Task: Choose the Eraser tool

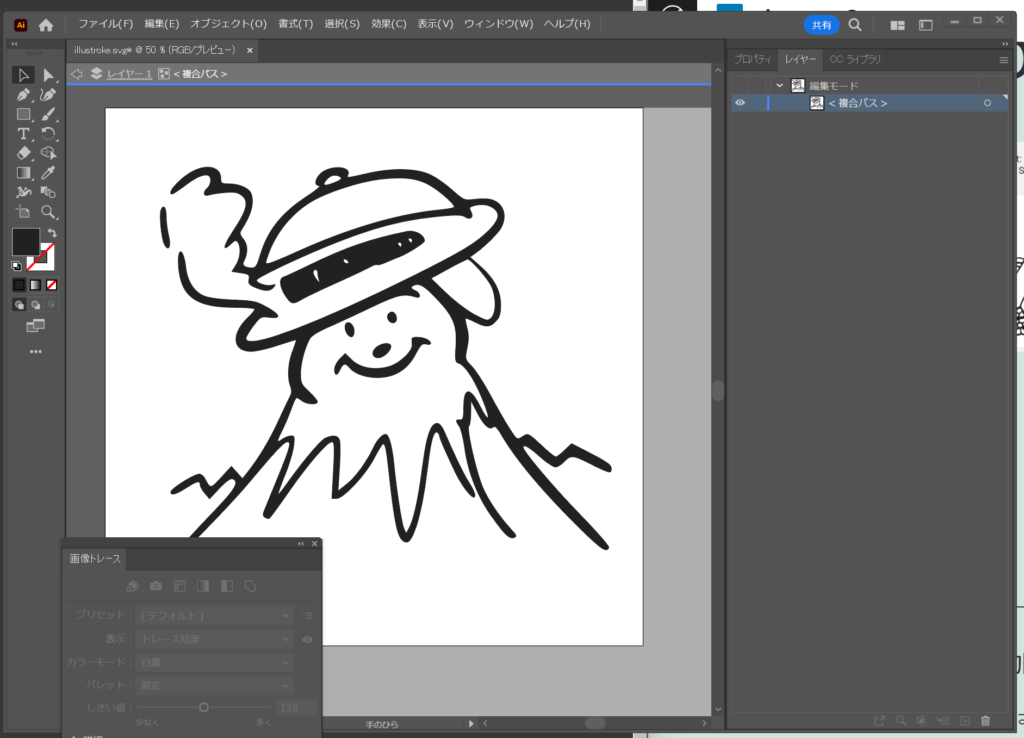Action: point(23,153)
